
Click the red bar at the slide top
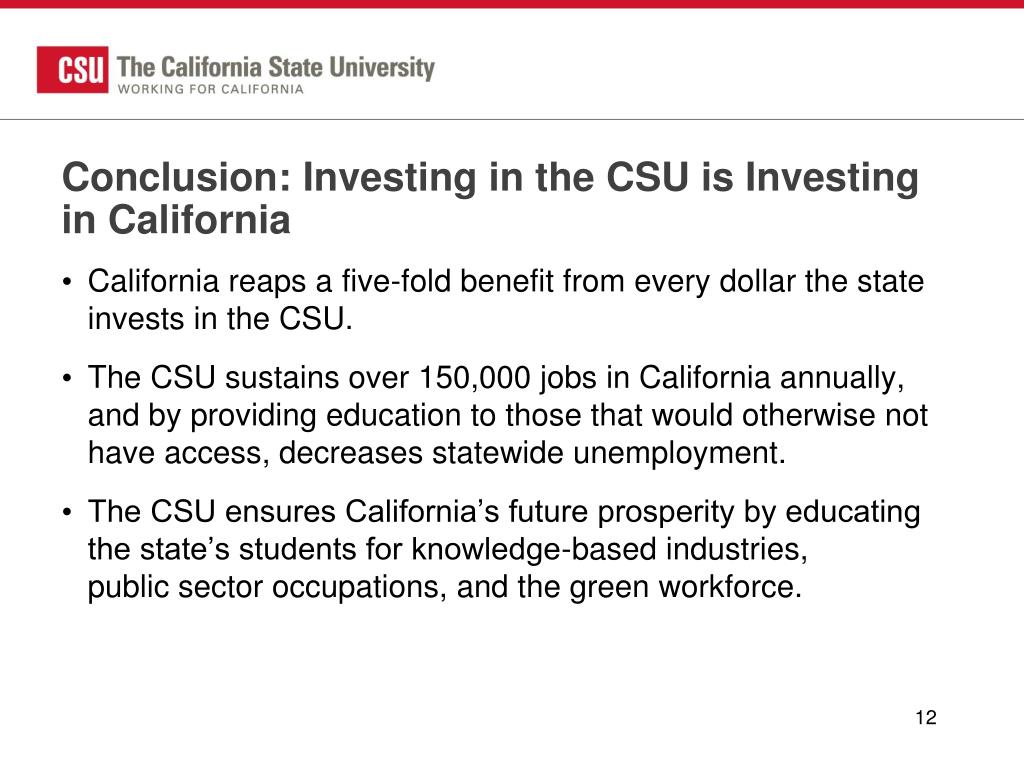pyautogui.click(x=512, y=4)
